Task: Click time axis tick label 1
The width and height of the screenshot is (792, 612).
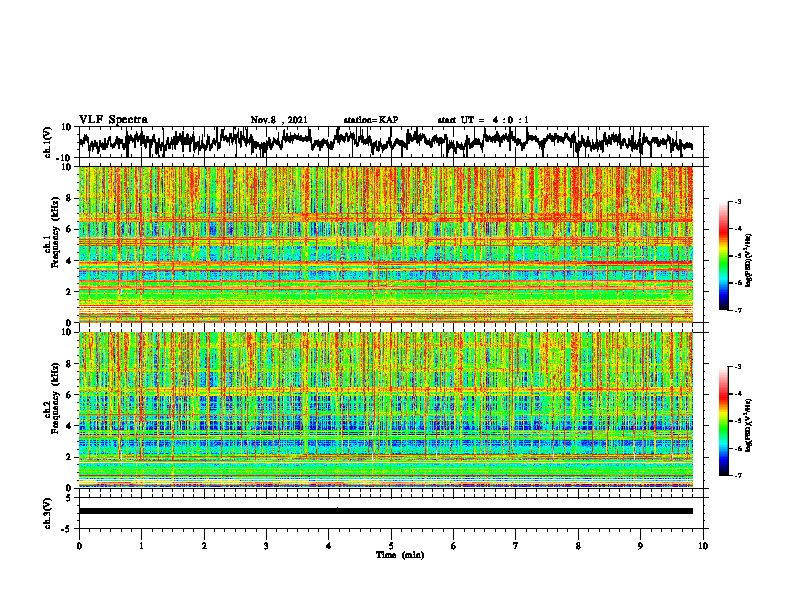Action: [141, 546]
